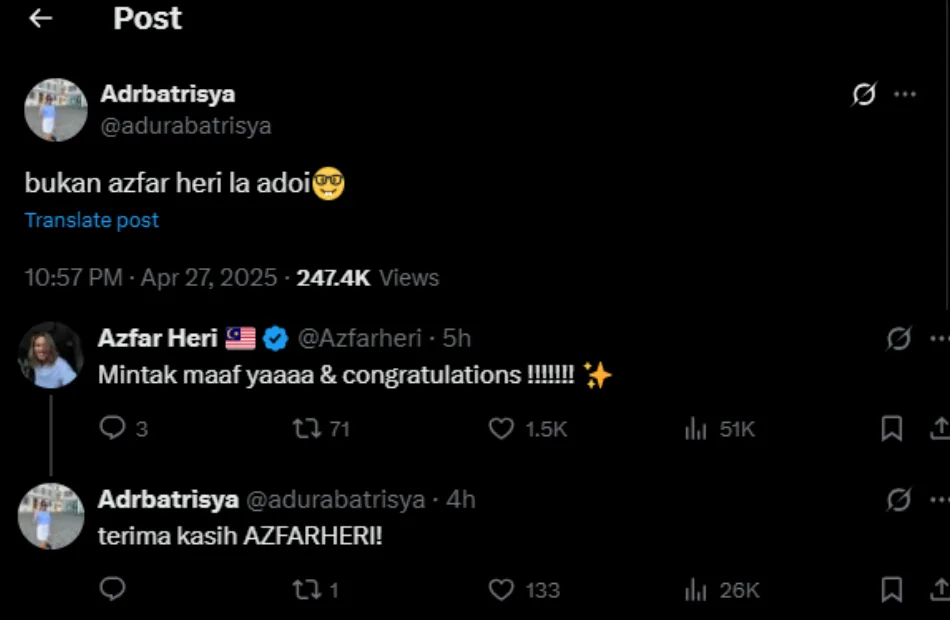Open Azfar Heri's profile name link

pyautogui.click(x=158, y=338)
